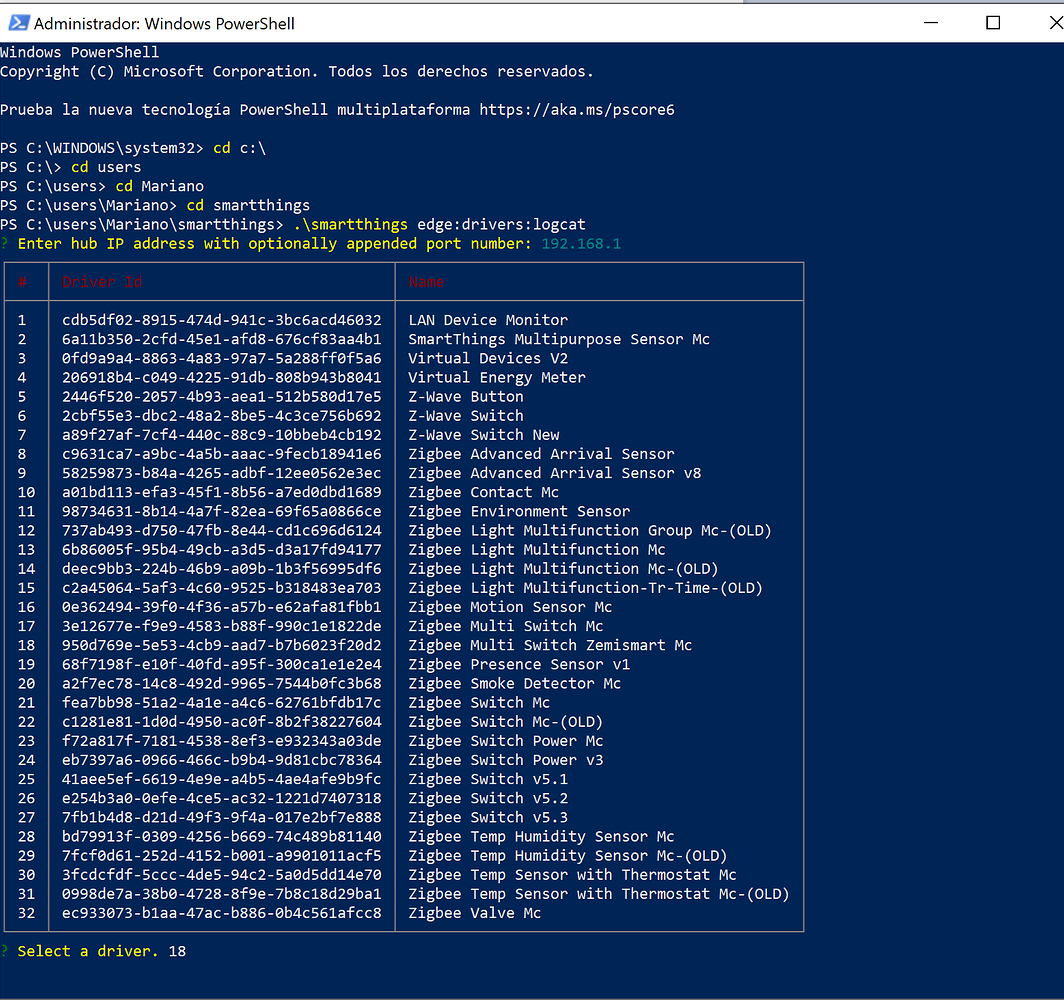Click the 'Zigbee Switch Power v3' entry
This screenshot has width=1064, height=1000.
[506, 760]
